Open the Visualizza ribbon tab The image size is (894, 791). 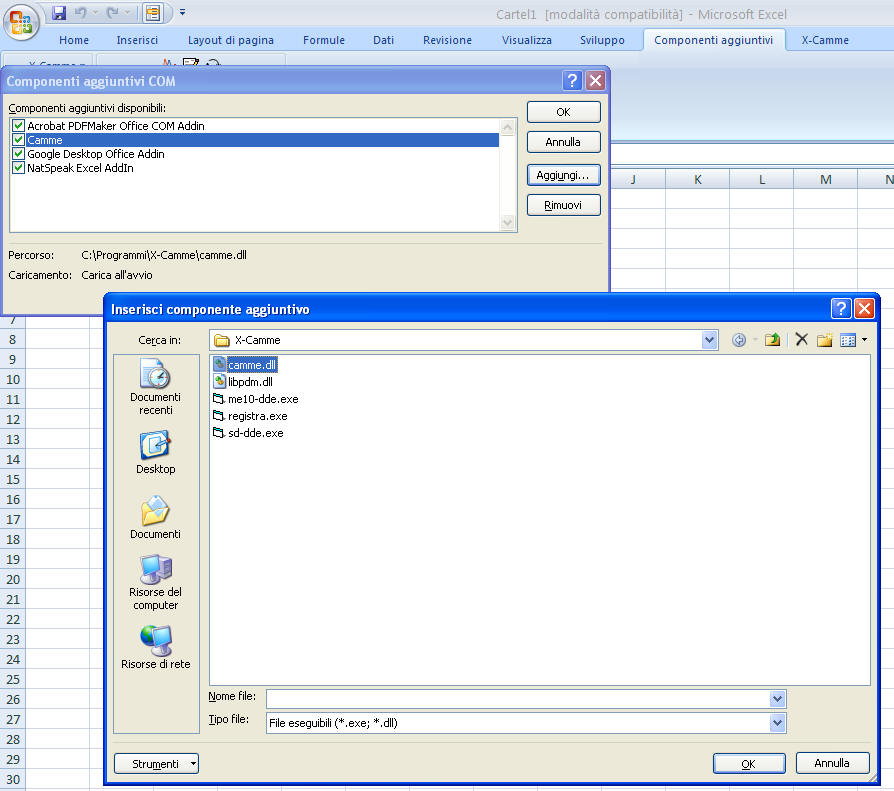point(527,40)
